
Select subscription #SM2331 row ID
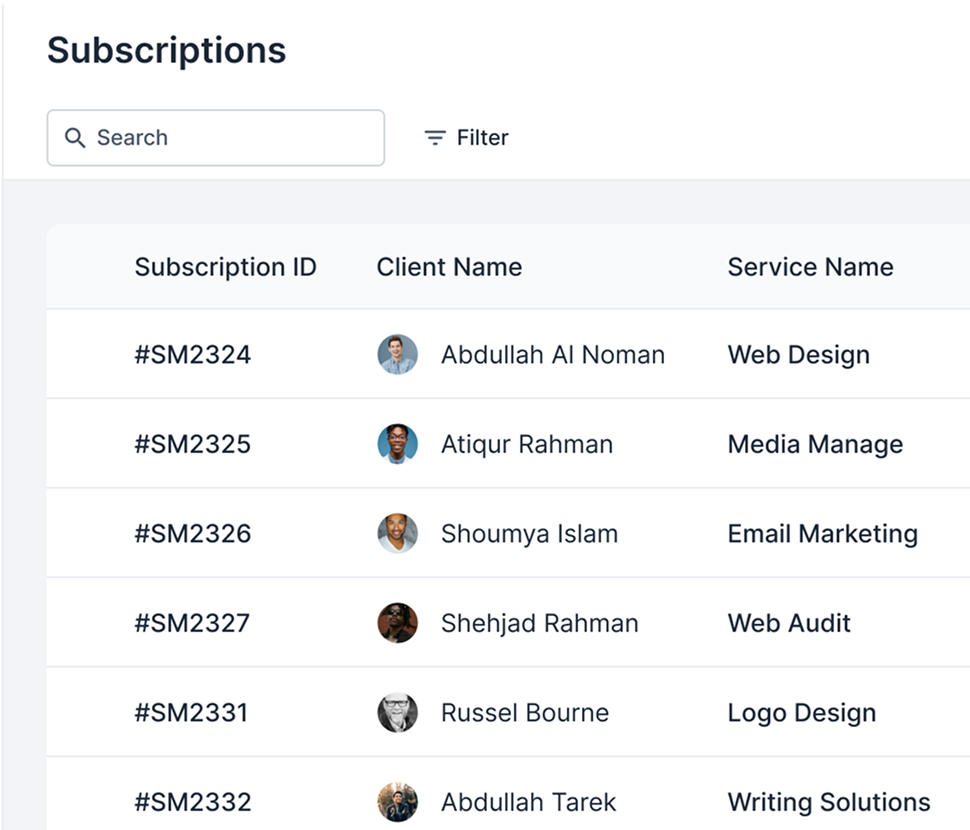[x=191, y=712]
